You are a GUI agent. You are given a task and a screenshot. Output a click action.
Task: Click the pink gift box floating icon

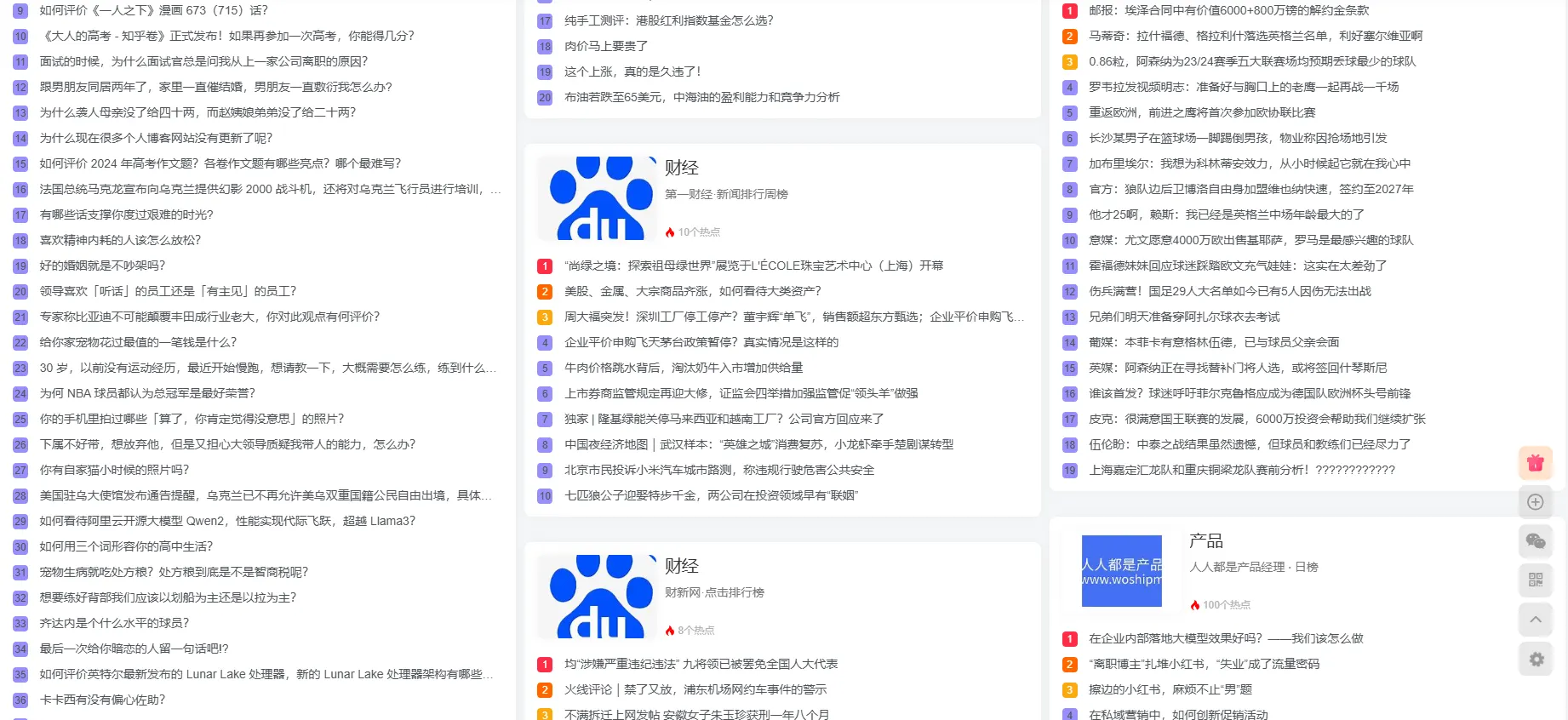[x=1536, y=463]
